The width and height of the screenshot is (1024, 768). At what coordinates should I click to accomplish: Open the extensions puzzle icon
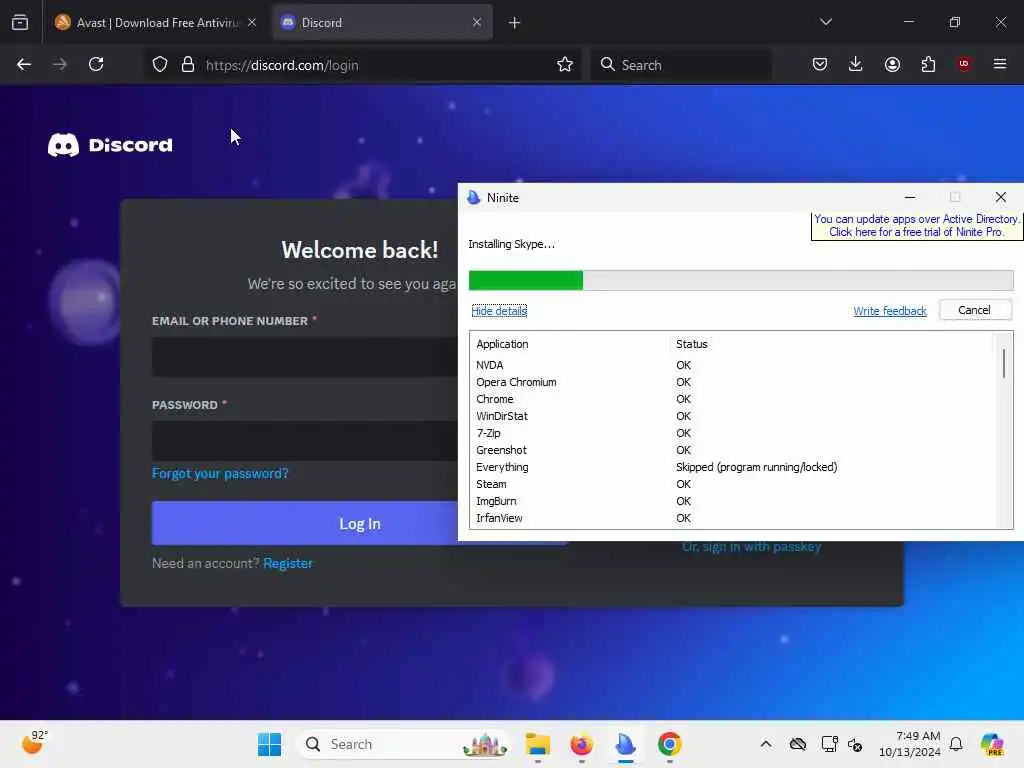point(928,64)
